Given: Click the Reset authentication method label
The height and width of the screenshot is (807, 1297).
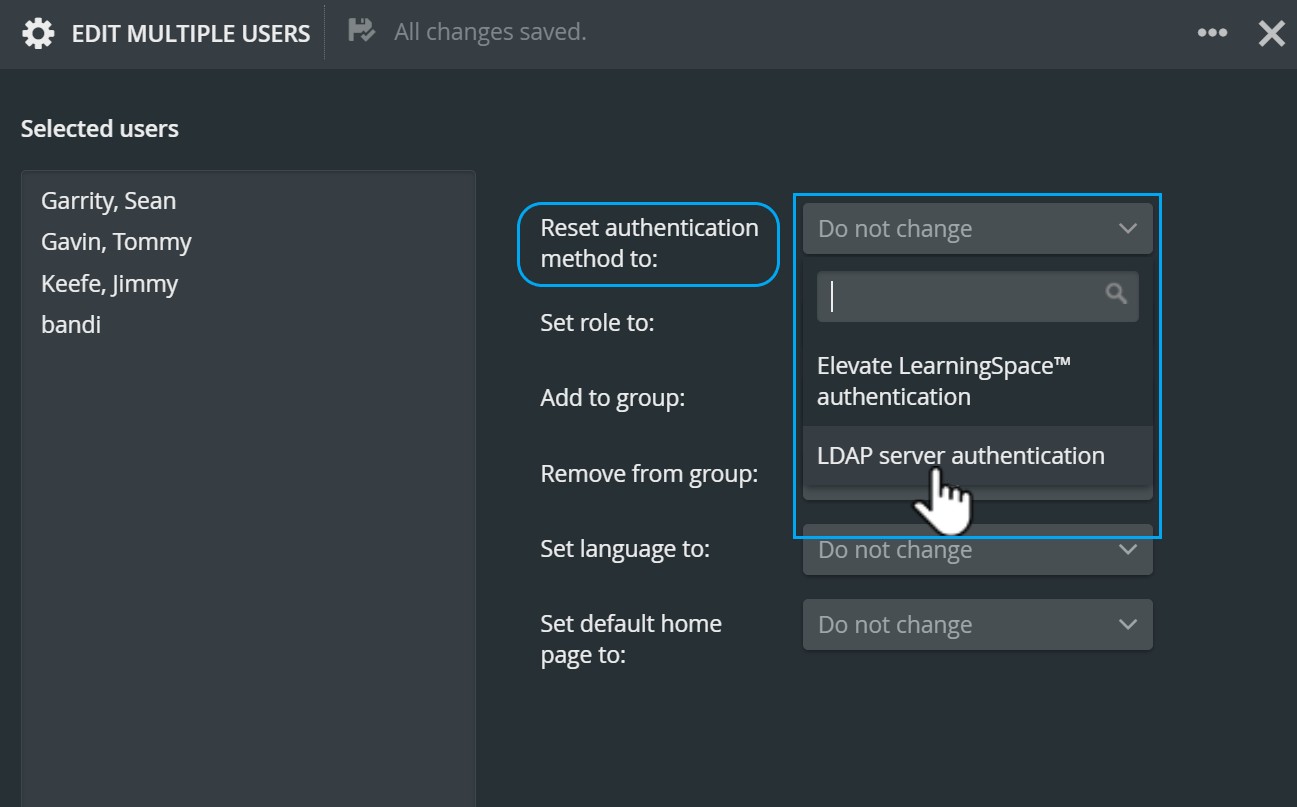Looking at the screenshot, I should click(x=649, y=243).
